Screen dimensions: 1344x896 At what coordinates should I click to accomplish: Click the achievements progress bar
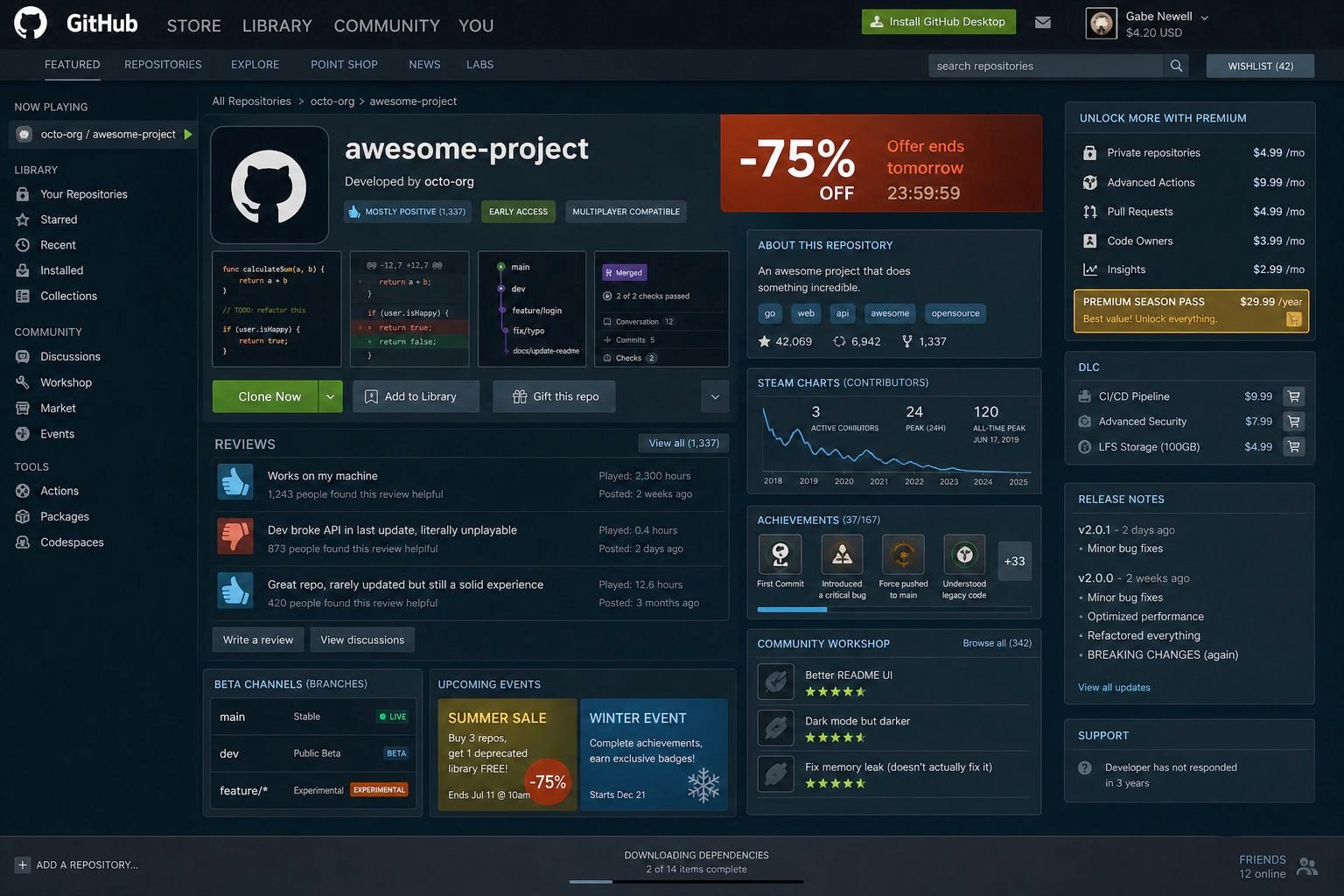click(894, 609)
